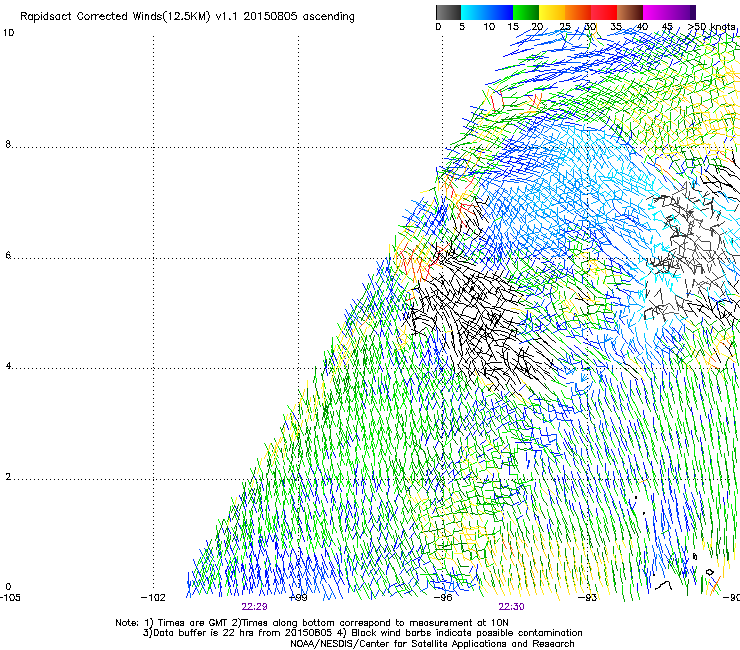The width and height of the screenshot is (740, 650).
Task: Click the latitude axis label '6'
Action: click(8, 255)
